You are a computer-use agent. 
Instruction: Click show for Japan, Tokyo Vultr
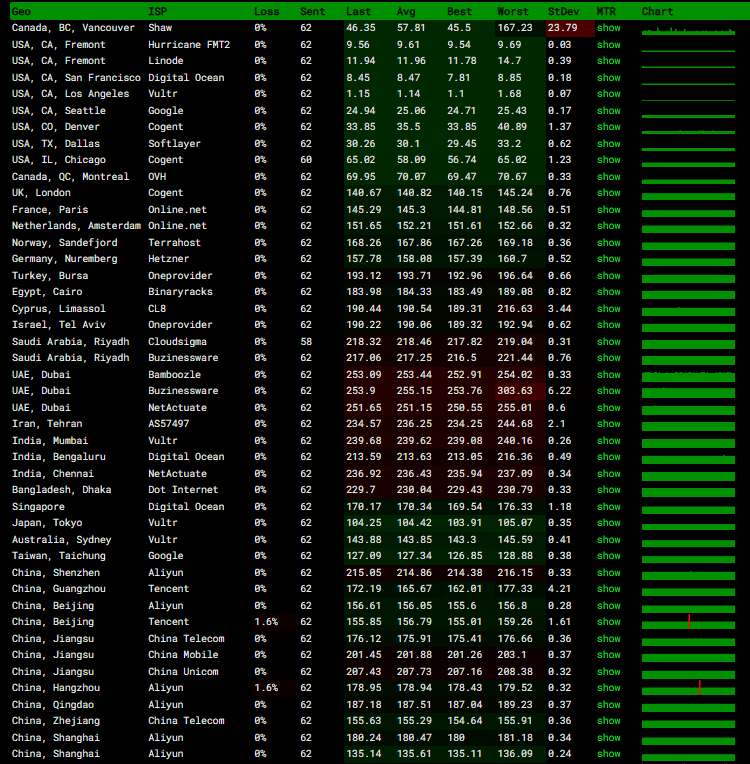(x=609, y=523)
